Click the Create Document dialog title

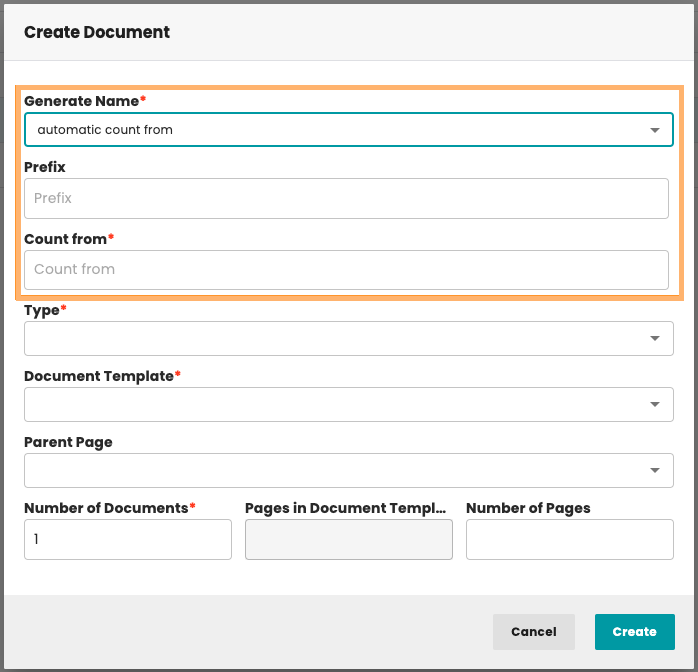(97, 32)
